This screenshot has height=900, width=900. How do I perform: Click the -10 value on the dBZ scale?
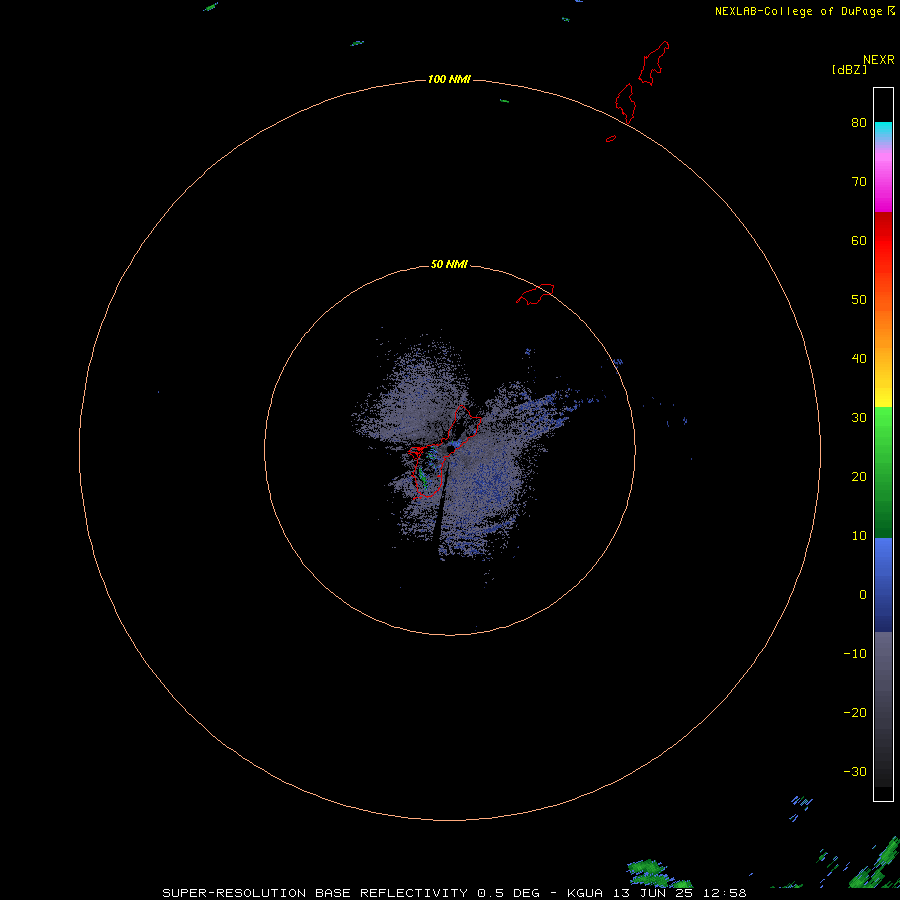tap(855, 654)
